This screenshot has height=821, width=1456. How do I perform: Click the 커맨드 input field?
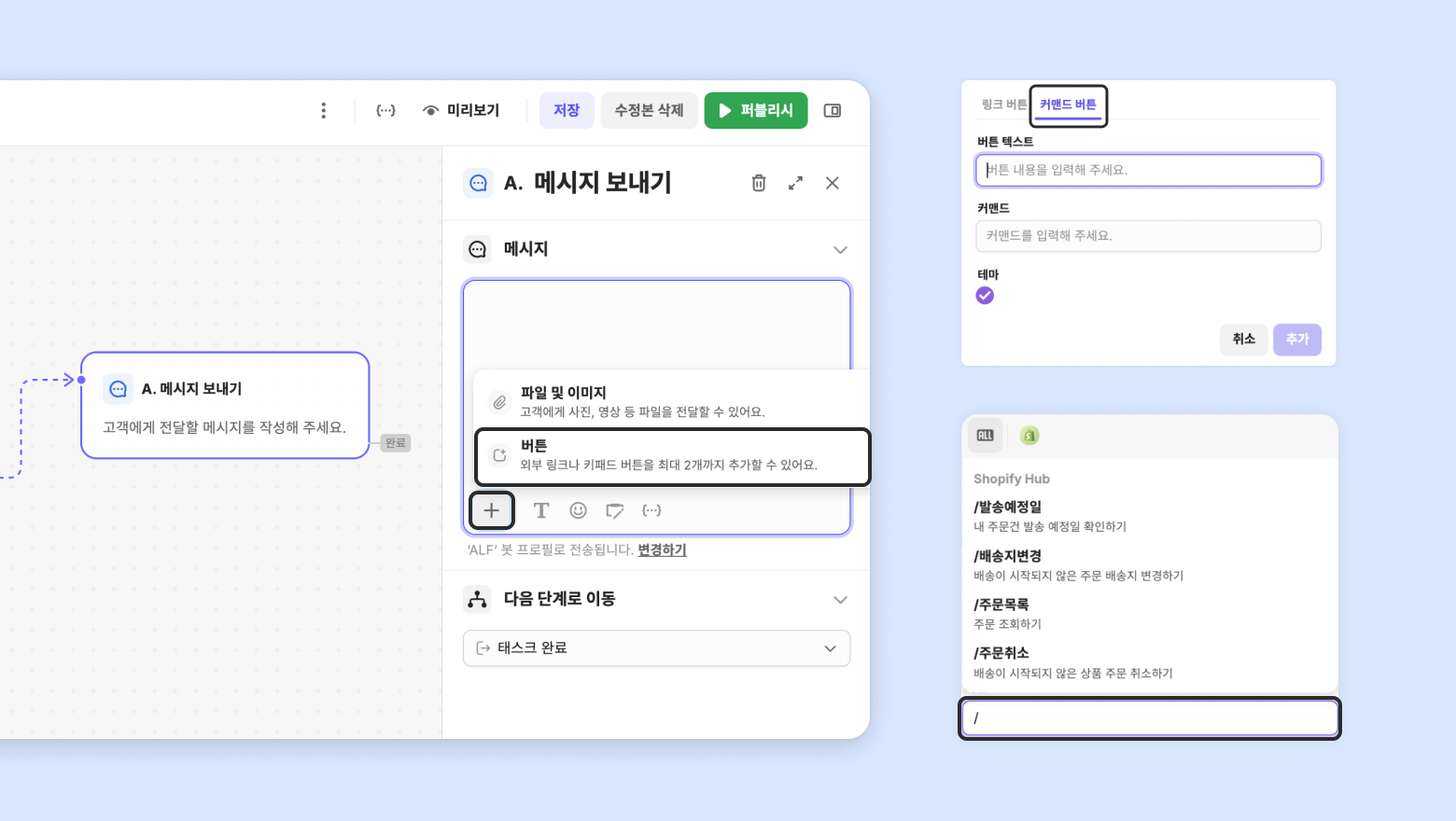click(x=1148, y=236)
